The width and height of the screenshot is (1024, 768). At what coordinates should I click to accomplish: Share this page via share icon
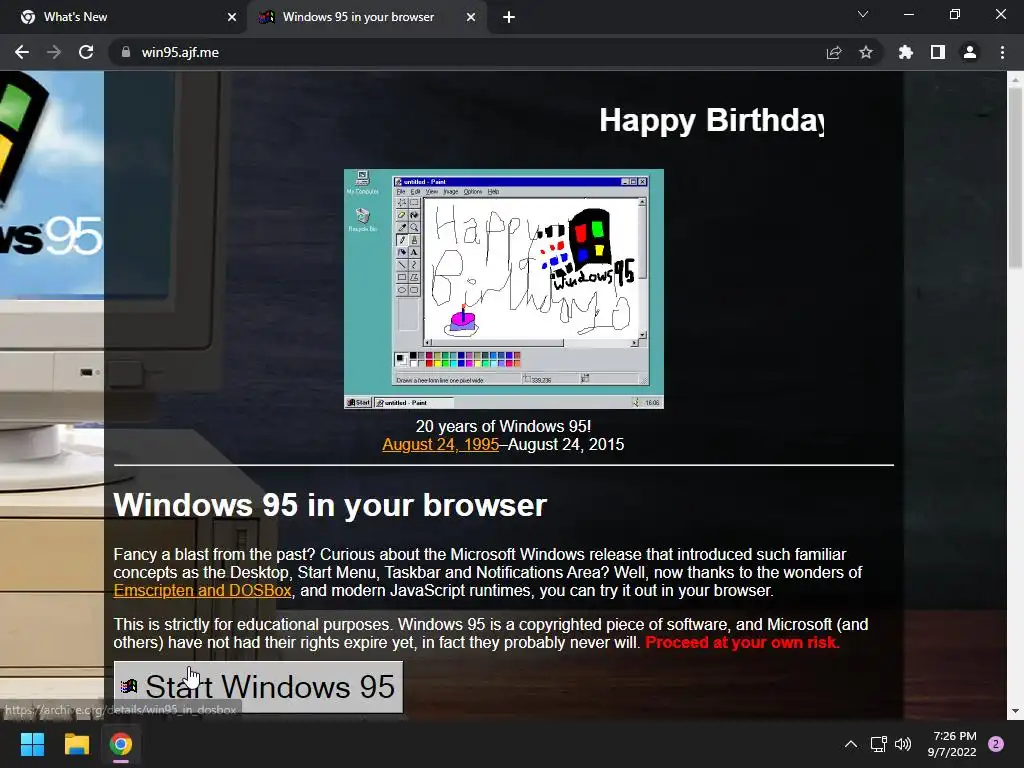(834, 52)
